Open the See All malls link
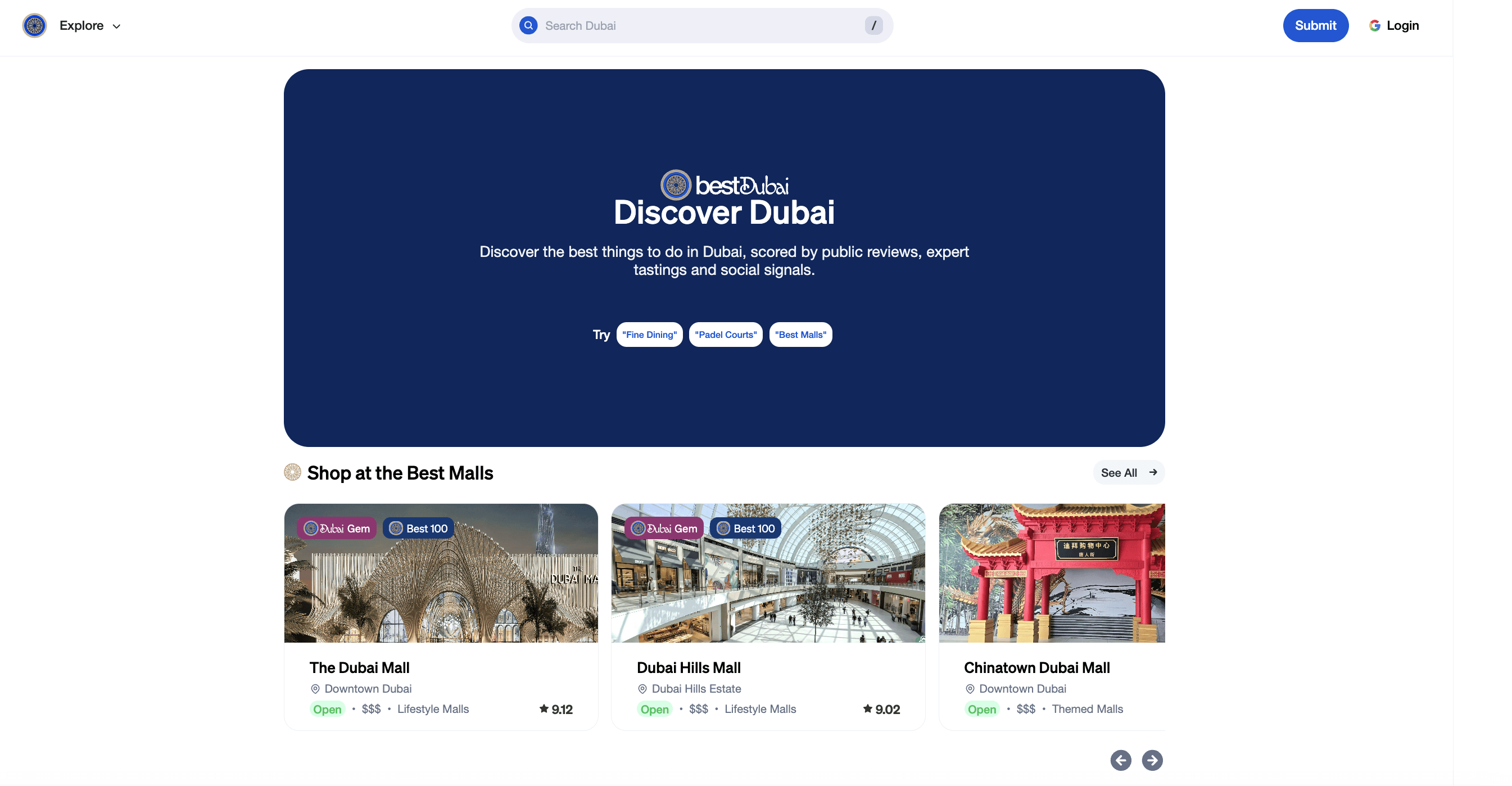The image size is (1512, 786). click(1128, 472)
